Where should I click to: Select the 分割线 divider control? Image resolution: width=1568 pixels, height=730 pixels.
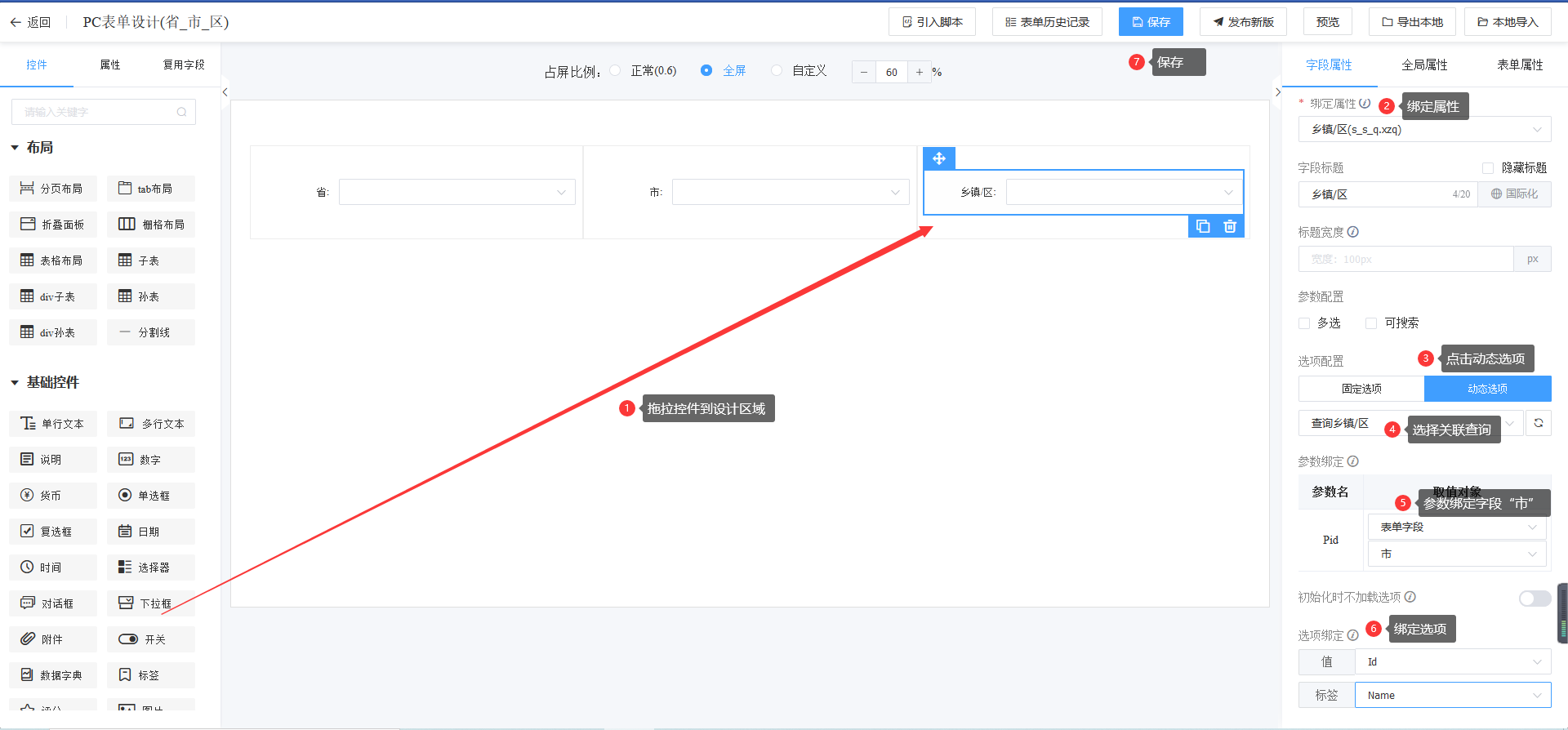coord(151,332)
